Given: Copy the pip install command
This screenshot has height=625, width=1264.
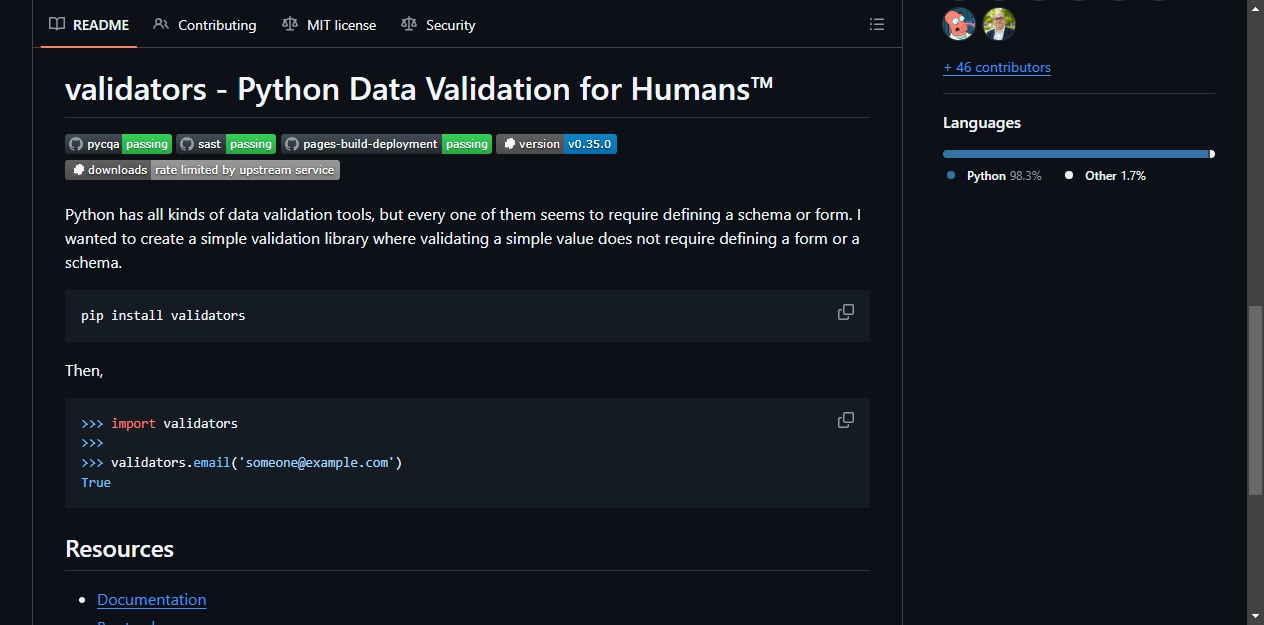Looking at the screenshot, I should coord(846,312).
